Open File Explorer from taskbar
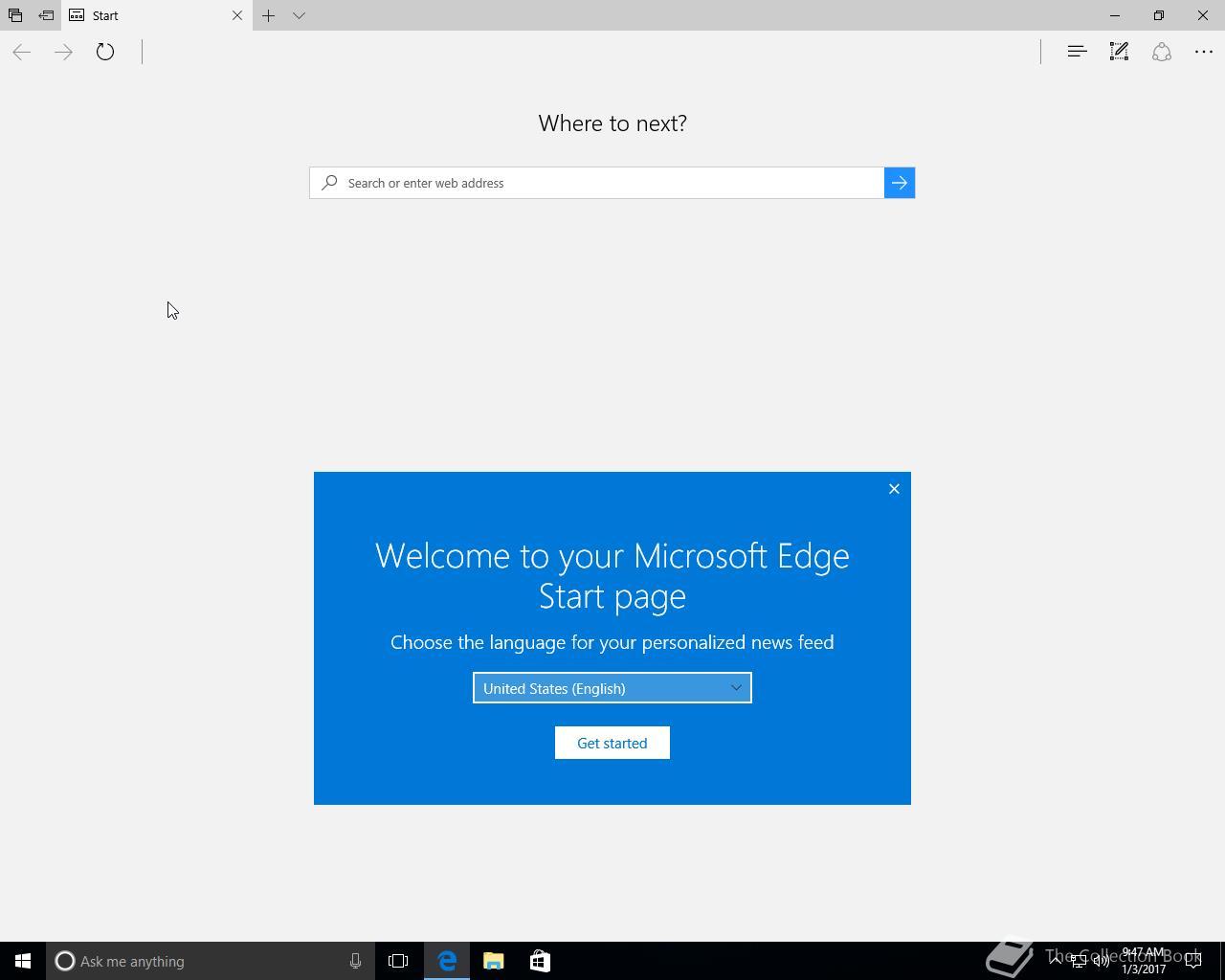Image resolution: width=1225 pixels, height=980 pixels. pos(494,961)
